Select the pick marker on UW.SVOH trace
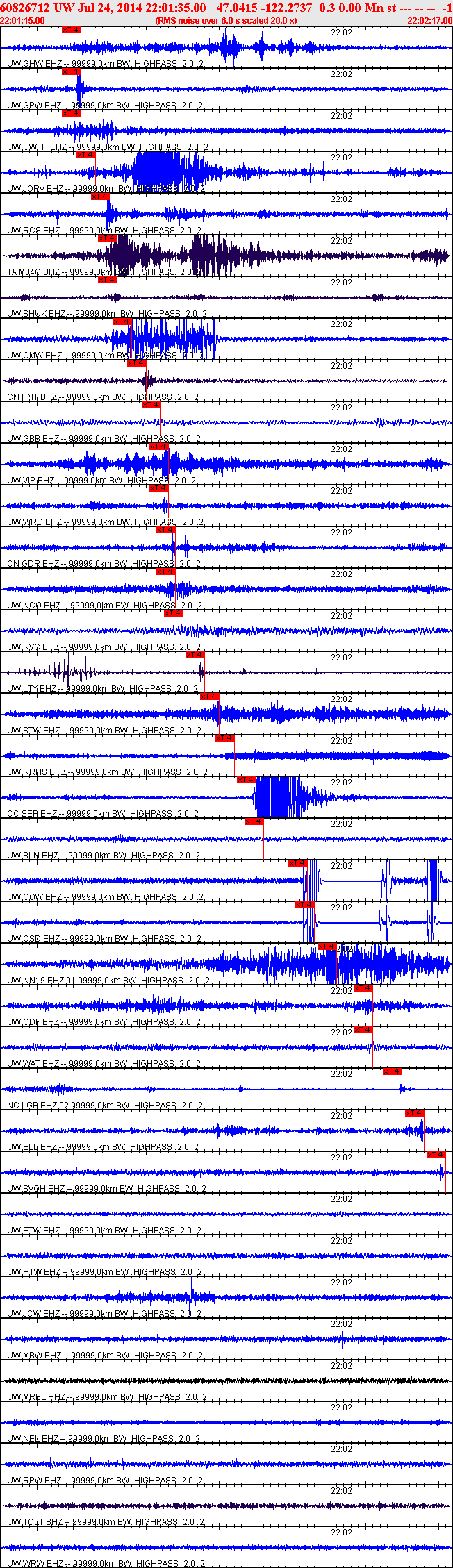 [436, 1155]
